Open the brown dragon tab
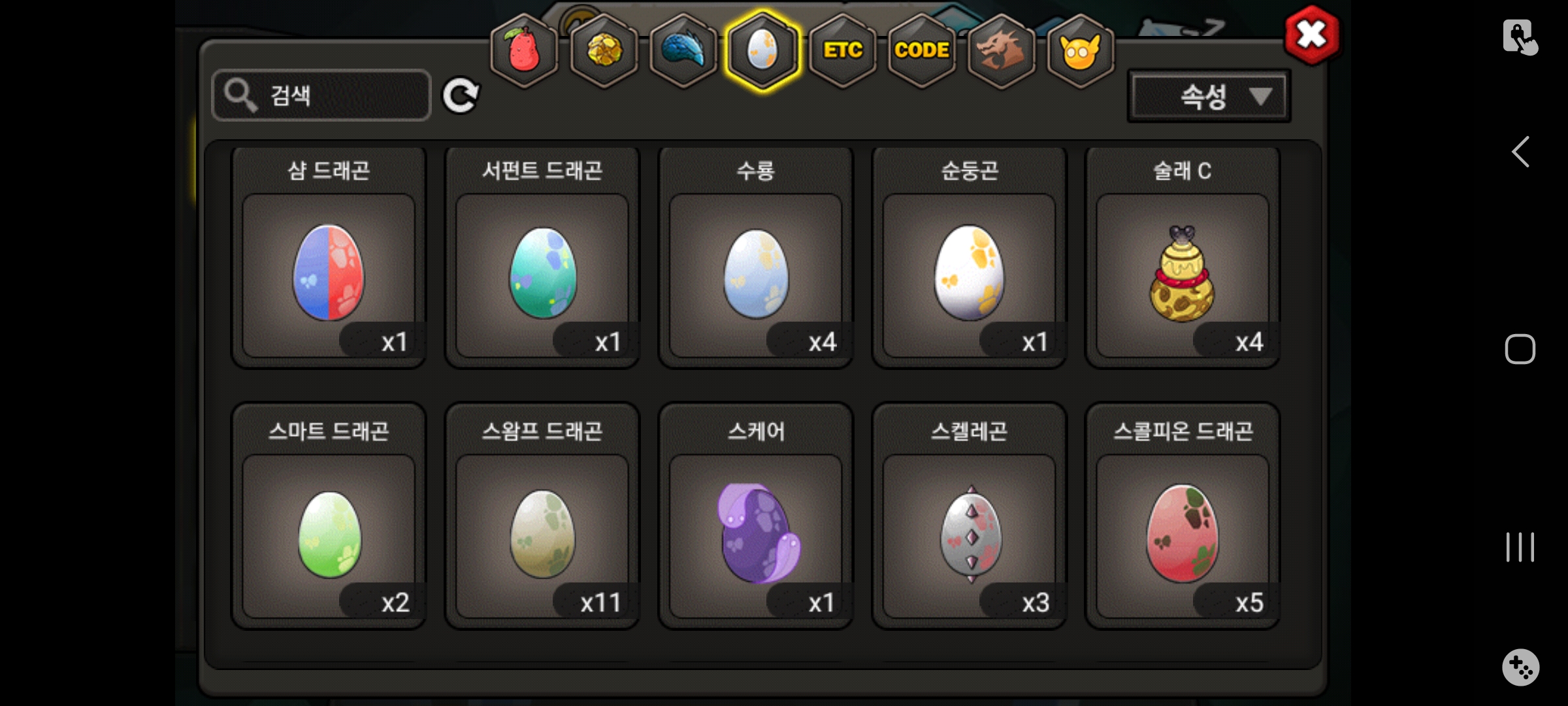 pyautogui.click(x=1001, y=50)
